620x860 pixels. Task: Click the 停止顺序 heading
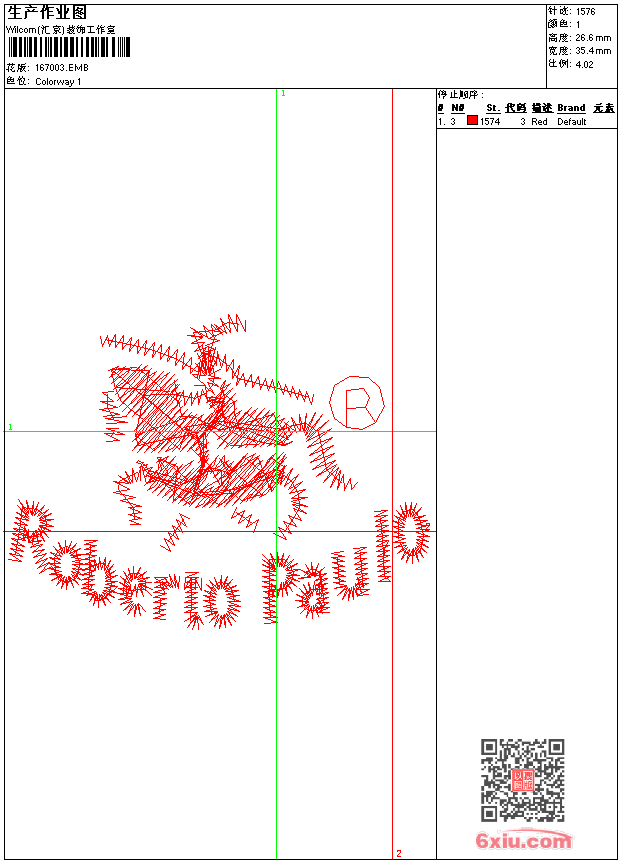pos(461,95)
